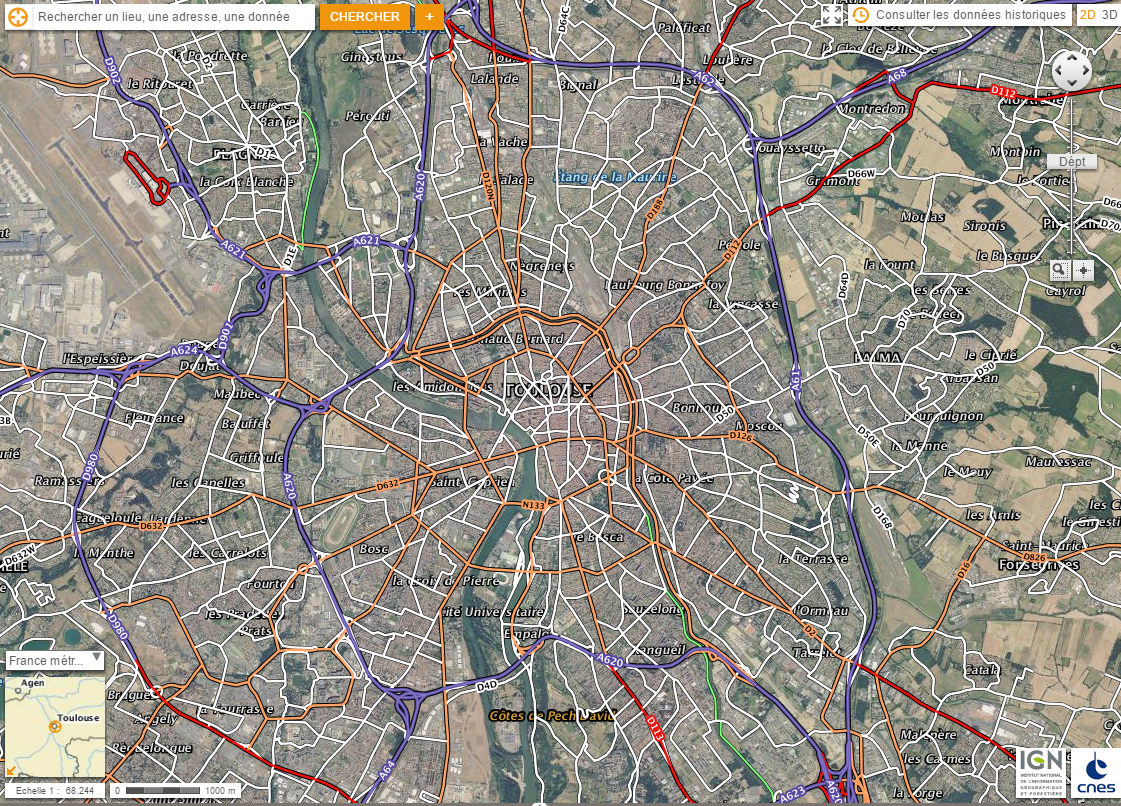
Task: Click the 'Mauressac' place label
Action: [x=1058, y=462]
